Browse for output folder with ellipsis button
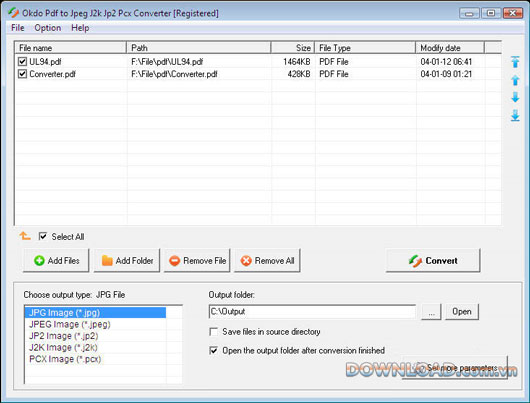 point(431,311)
